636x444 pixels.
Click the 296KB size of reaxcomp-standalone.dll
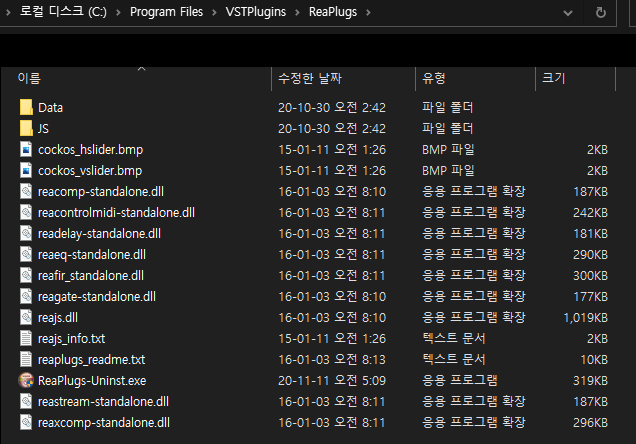pyautogui.click(x=591, y=423)
